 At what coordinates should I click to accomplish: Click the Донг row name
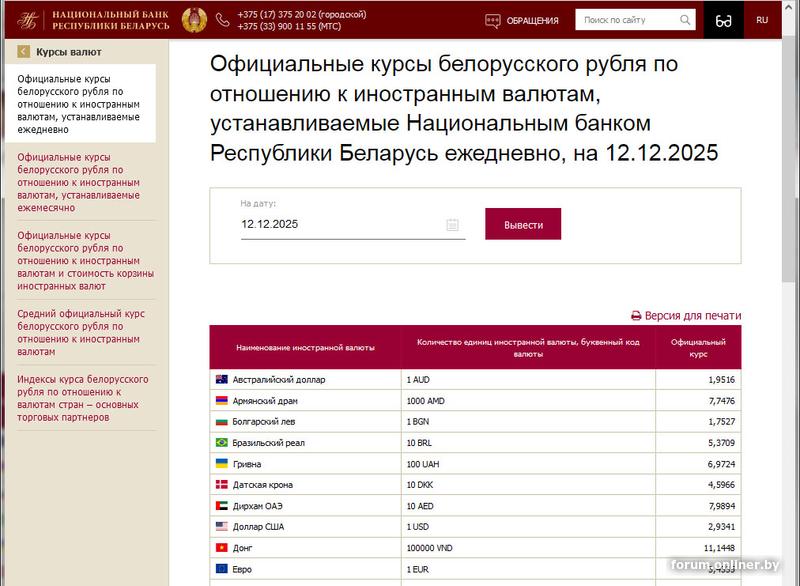pos(242,548)
